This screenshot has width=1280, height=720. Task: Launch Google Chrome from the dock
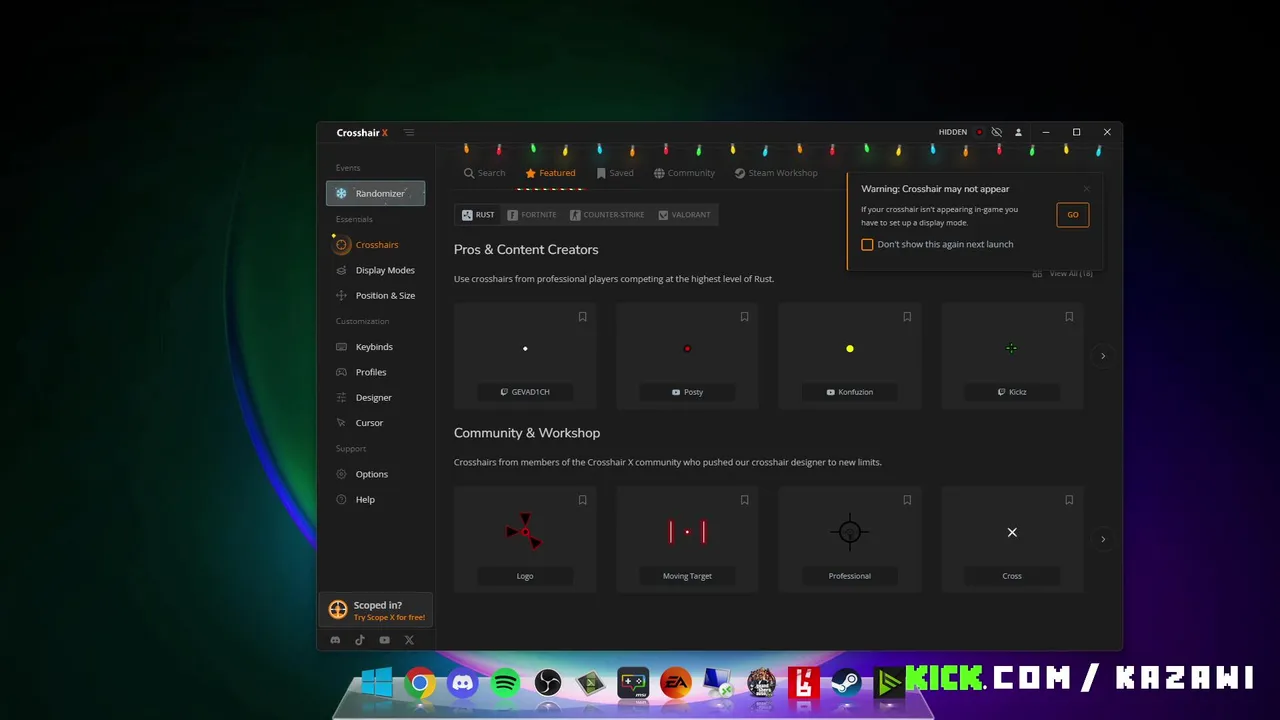(x=420, y=684)
